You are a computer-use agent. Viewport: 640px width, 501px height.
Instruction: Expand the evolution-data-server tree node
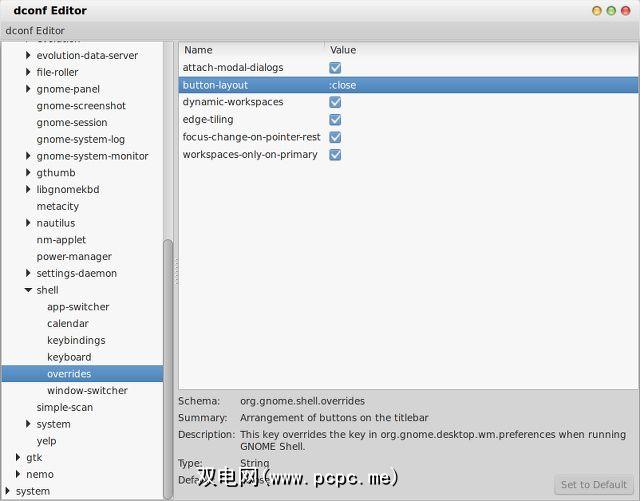(x=28, y=55)
